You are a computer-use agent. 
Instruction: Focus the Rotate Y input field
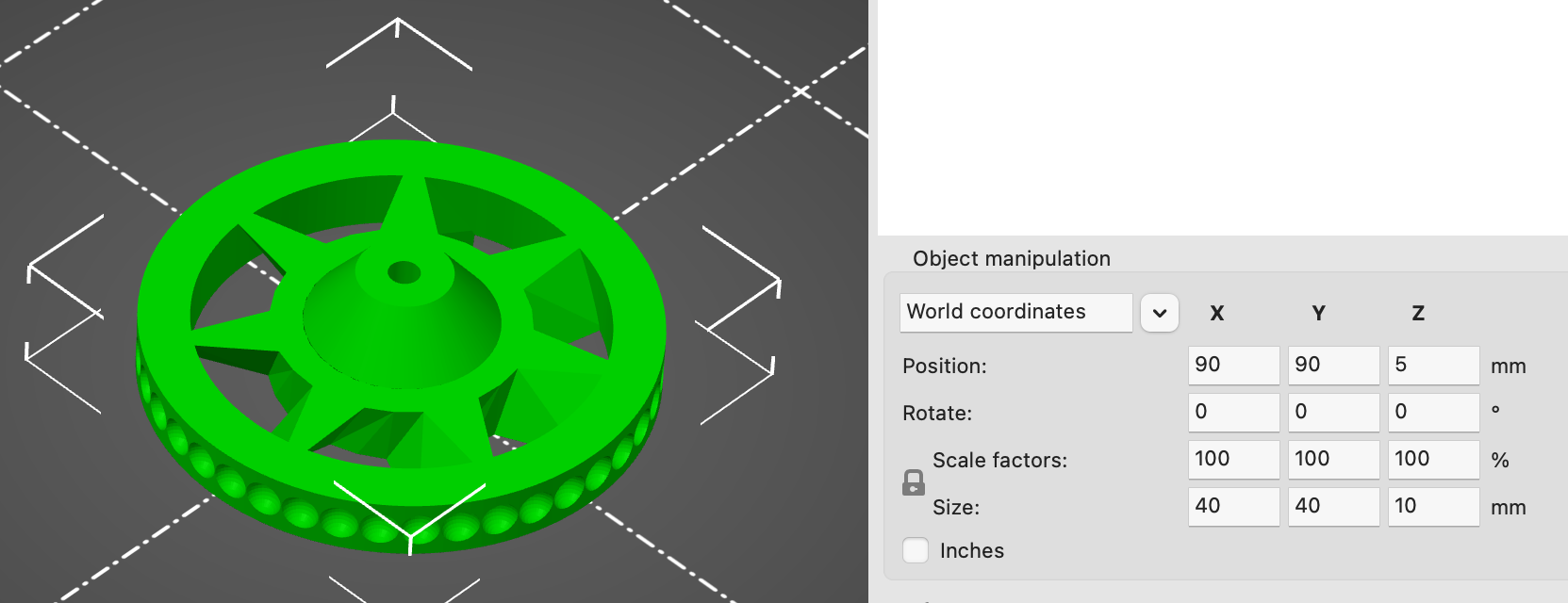click(x=1332, y=413)
